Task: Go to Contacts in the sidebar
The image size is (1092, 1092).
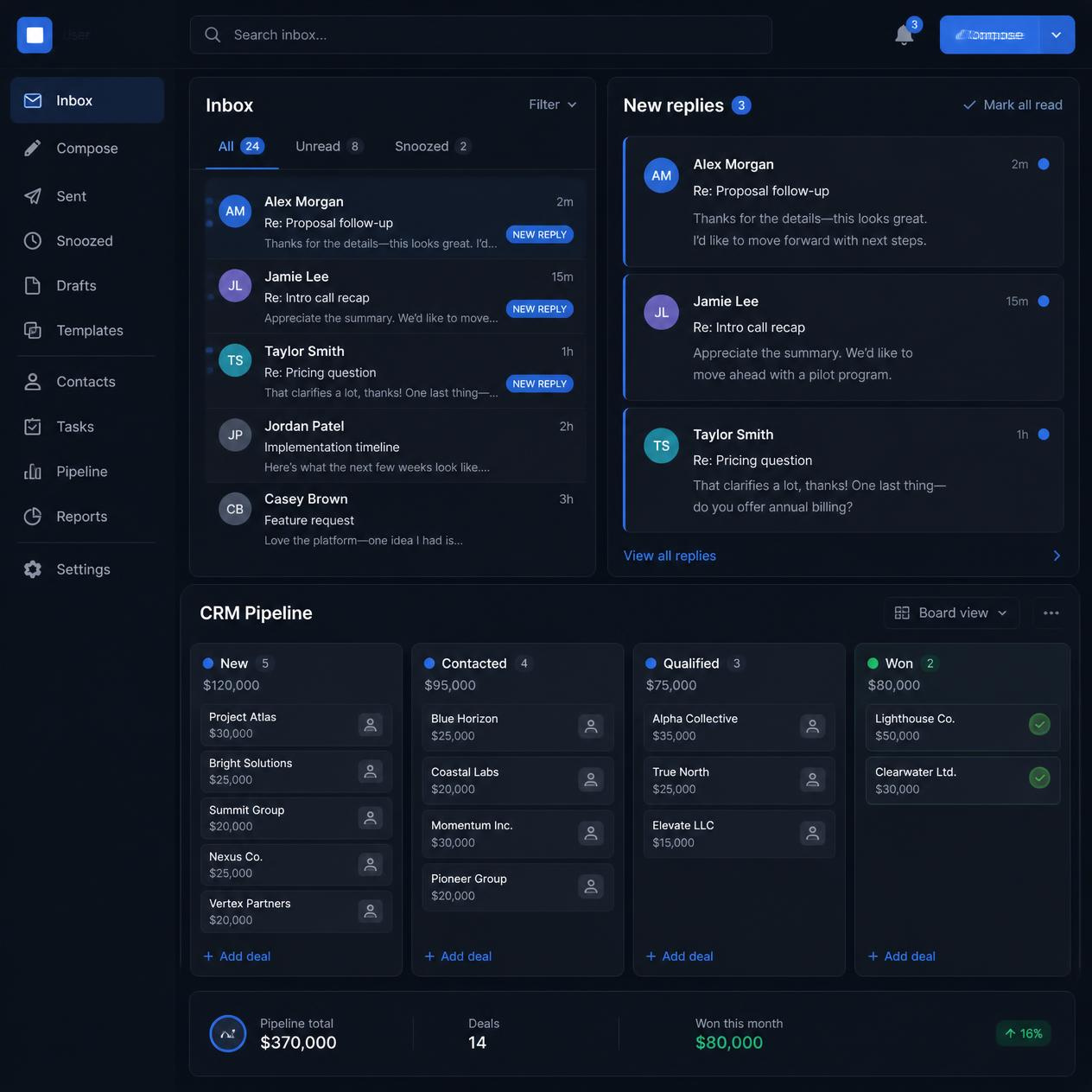Action: point(87,382)
